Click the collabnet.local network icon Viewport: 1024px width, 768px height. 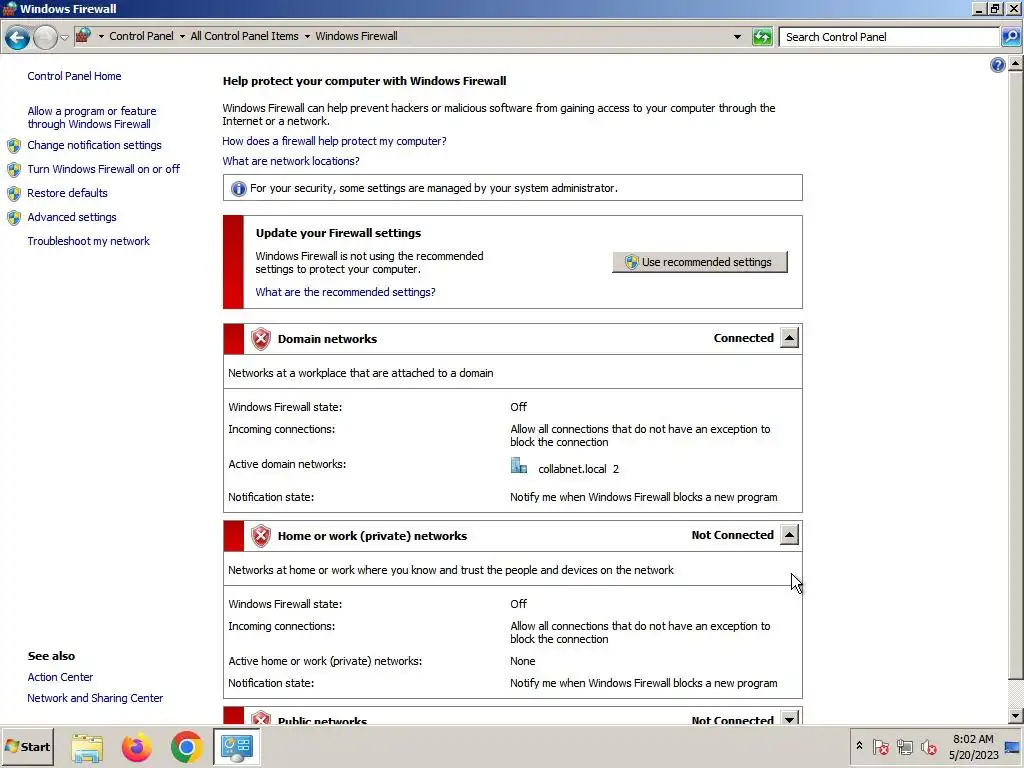519,466
